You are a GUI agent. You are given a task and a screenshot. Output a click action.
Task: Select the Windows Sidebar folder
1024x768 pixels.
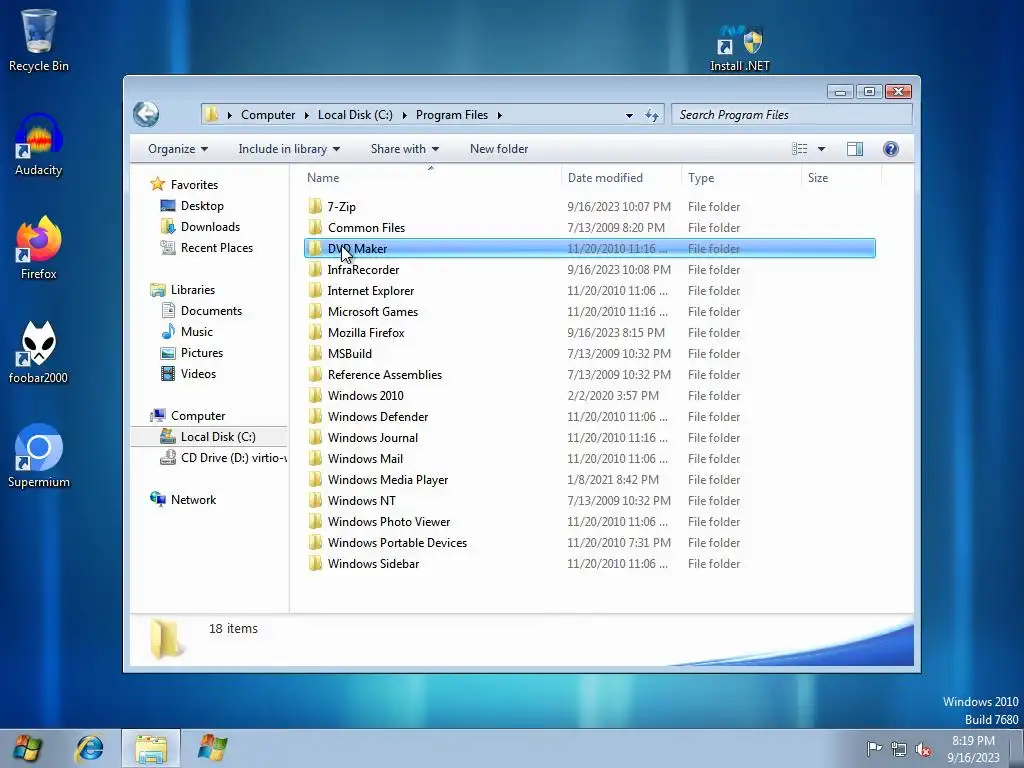589,564
